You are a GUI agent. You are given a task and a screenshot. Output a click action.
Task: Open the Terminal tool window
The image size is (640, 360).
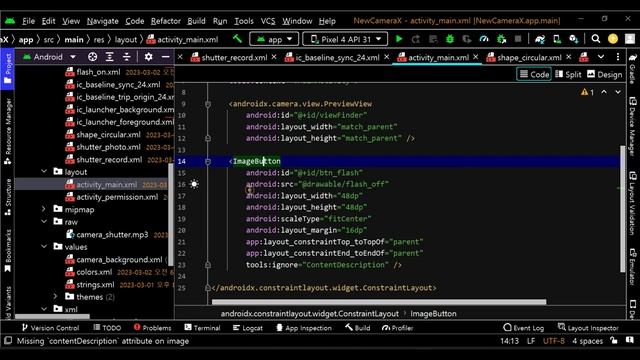(x=202, y=328)
